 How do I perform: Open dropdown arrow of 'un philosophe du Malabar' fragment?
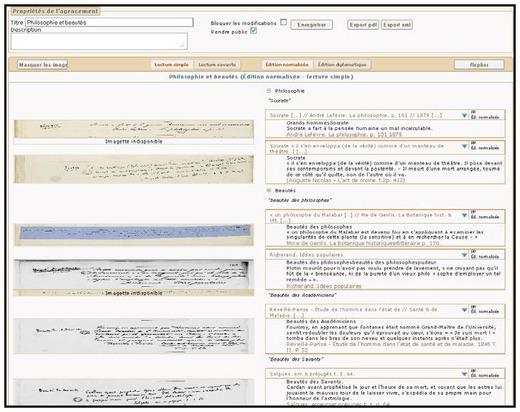click(x=464, y=215)
